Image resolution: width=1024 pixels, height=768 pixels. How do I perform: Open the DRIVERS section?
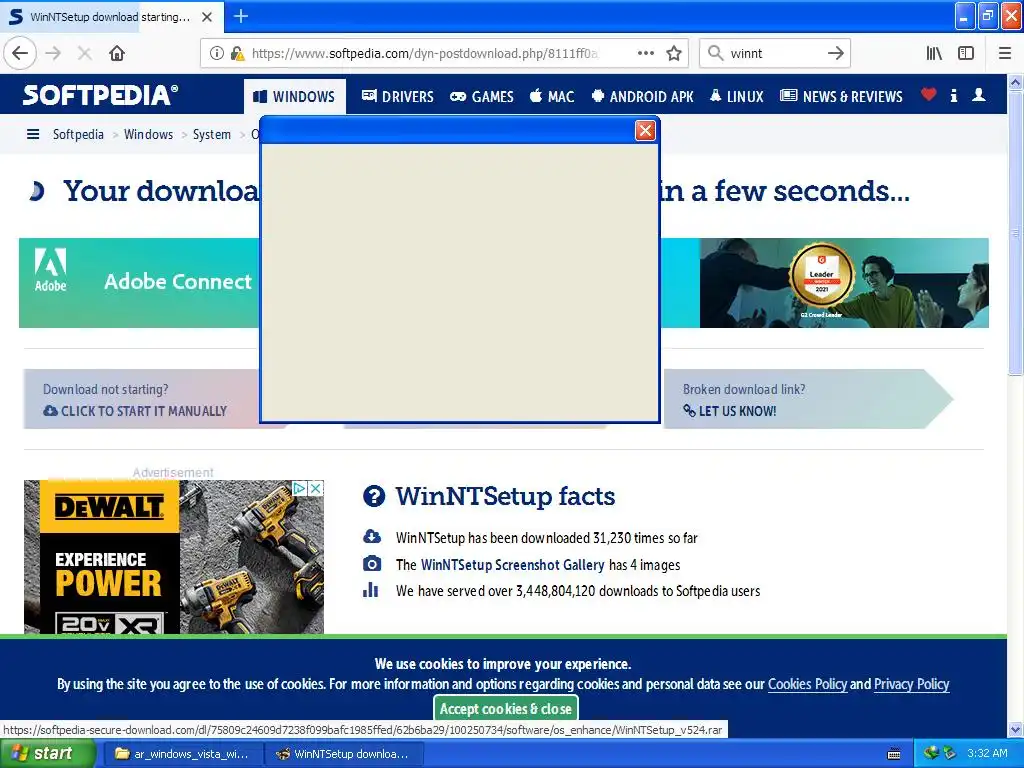click(398, 97)
